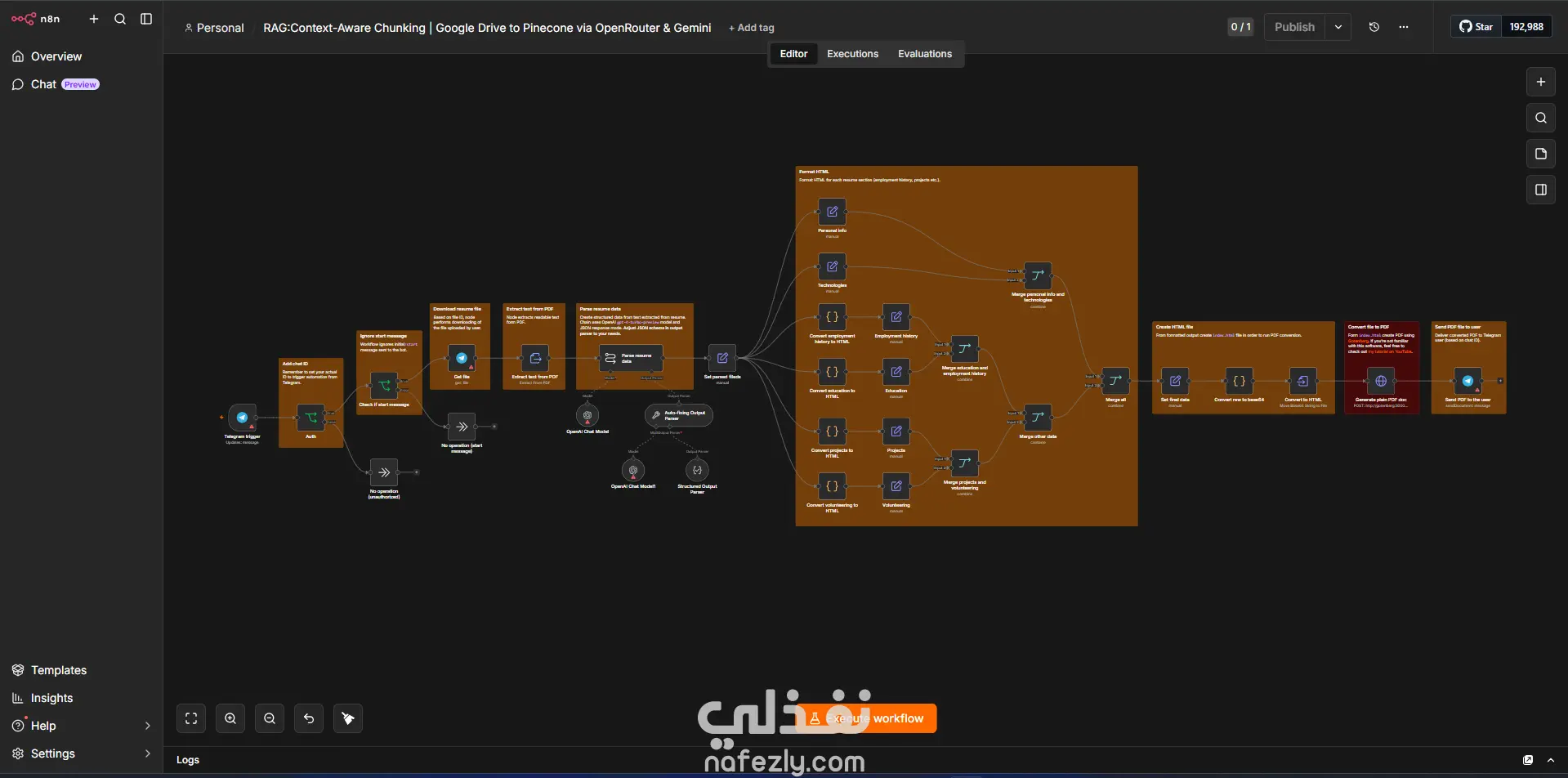The width and height of the screenshot is (1568, 778).
Task: Expand the Settings menu
Action: coord(81,753)
